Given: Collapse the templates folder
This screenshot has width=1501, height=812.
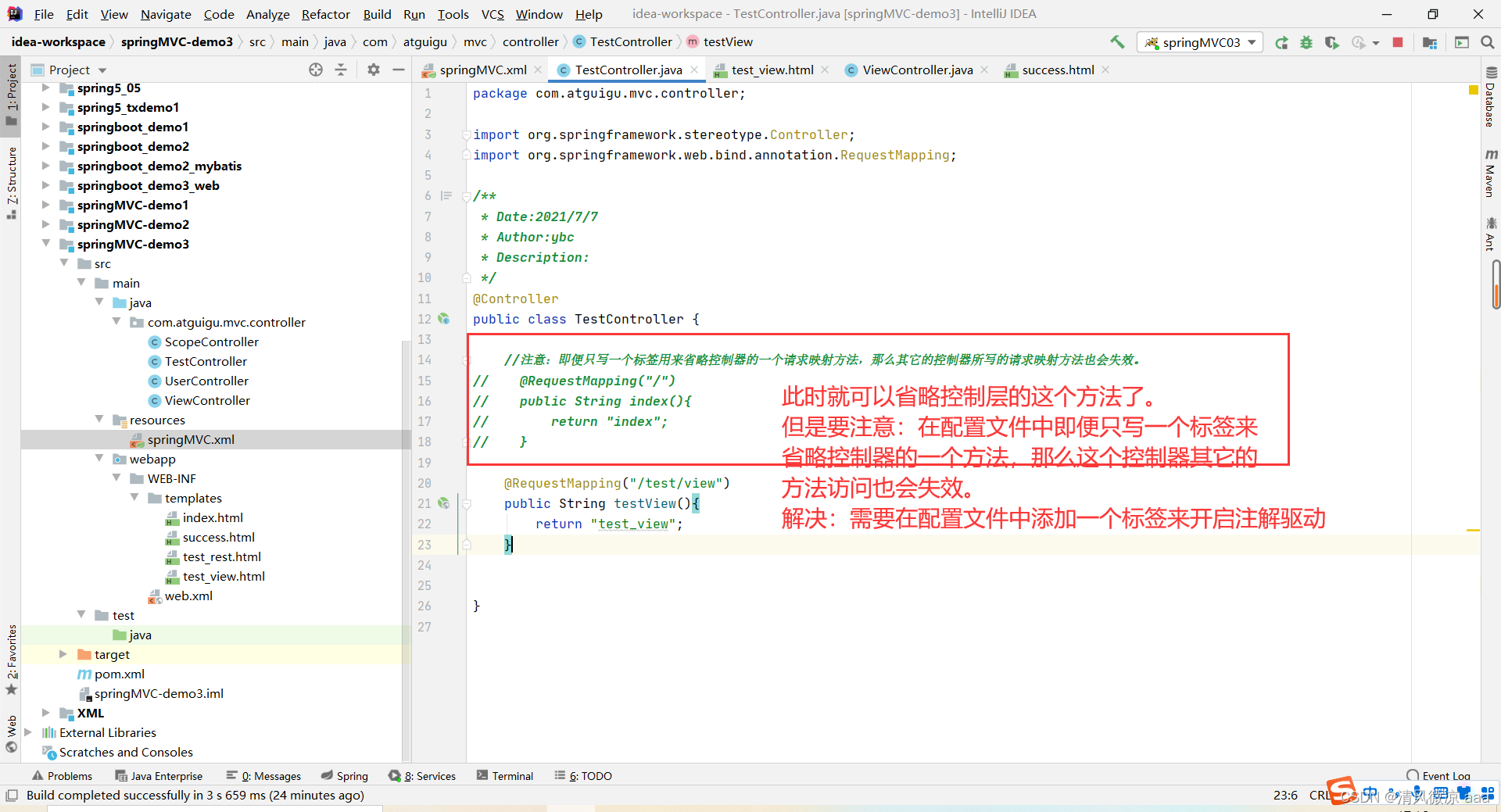Looking at the screenshot, I should [134, 498].
